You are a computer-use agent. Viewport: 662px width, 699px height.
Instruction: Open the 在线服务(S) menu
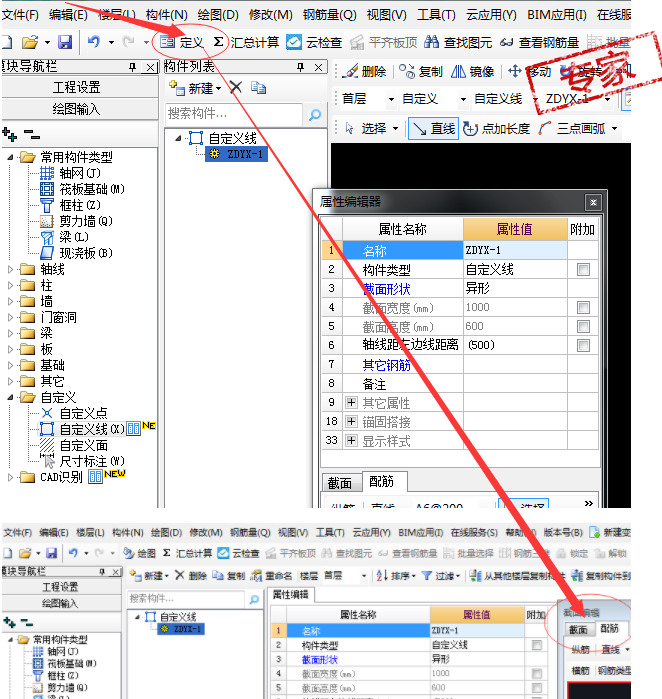474,532
